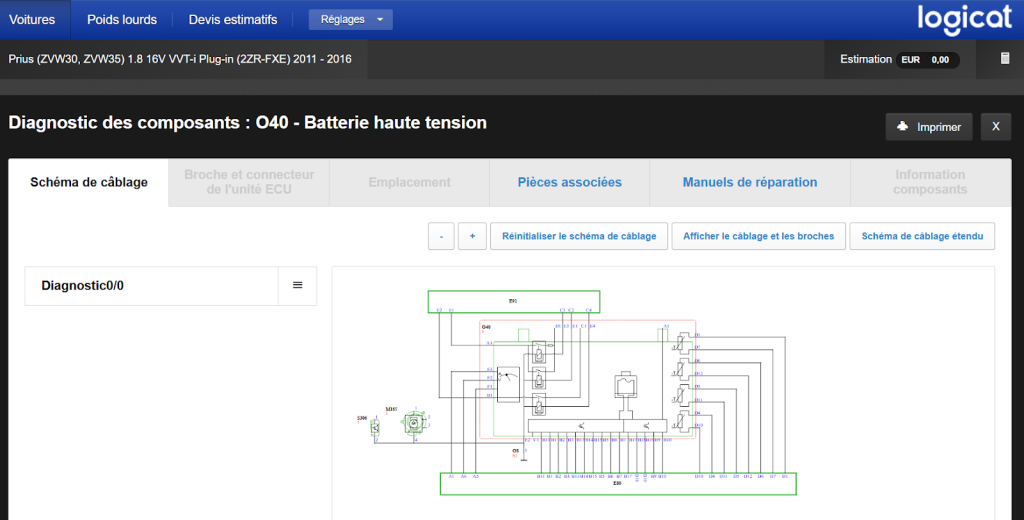Open the Voitures menu
Image resolution: width=1024 pixels, height=520 pixels.
[32, 20]
